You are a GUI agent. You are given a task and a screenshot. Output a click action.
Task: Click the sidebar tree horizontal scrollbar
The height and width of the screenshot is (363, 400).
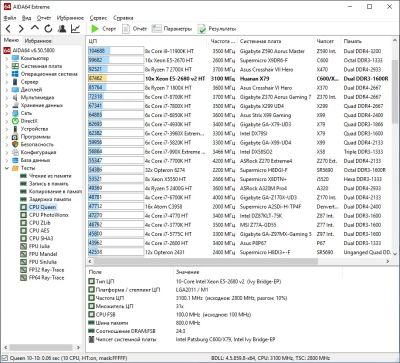coord(41,347)
